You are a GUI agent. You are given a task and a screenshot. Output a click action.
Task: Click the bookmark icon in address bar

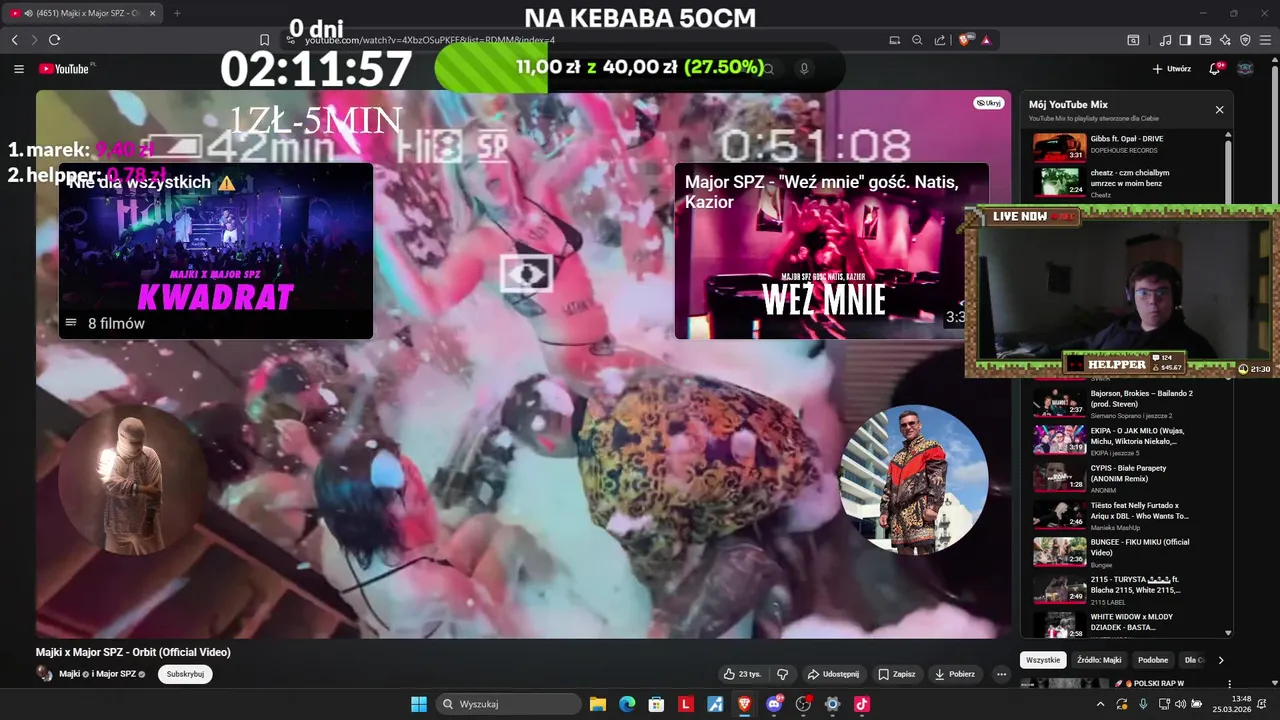pos(265,40)
